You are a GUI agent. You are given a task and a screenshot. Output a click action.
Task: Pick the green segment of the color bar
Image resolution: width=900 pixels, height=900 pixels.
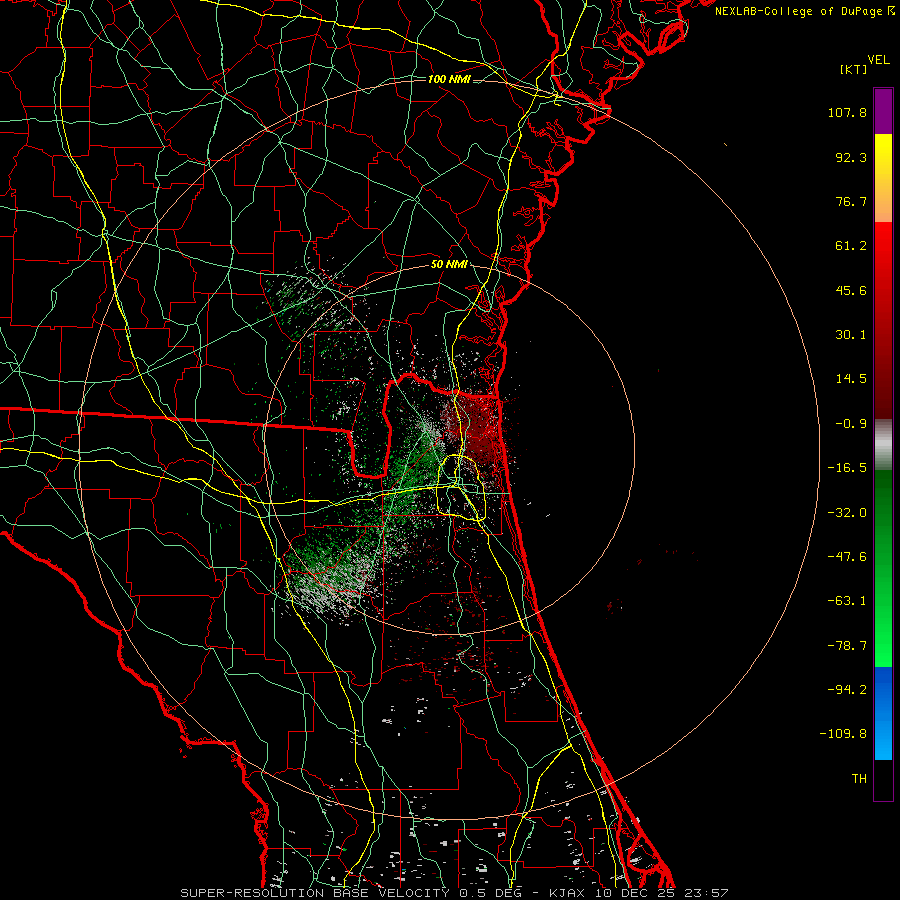[883, 568]
